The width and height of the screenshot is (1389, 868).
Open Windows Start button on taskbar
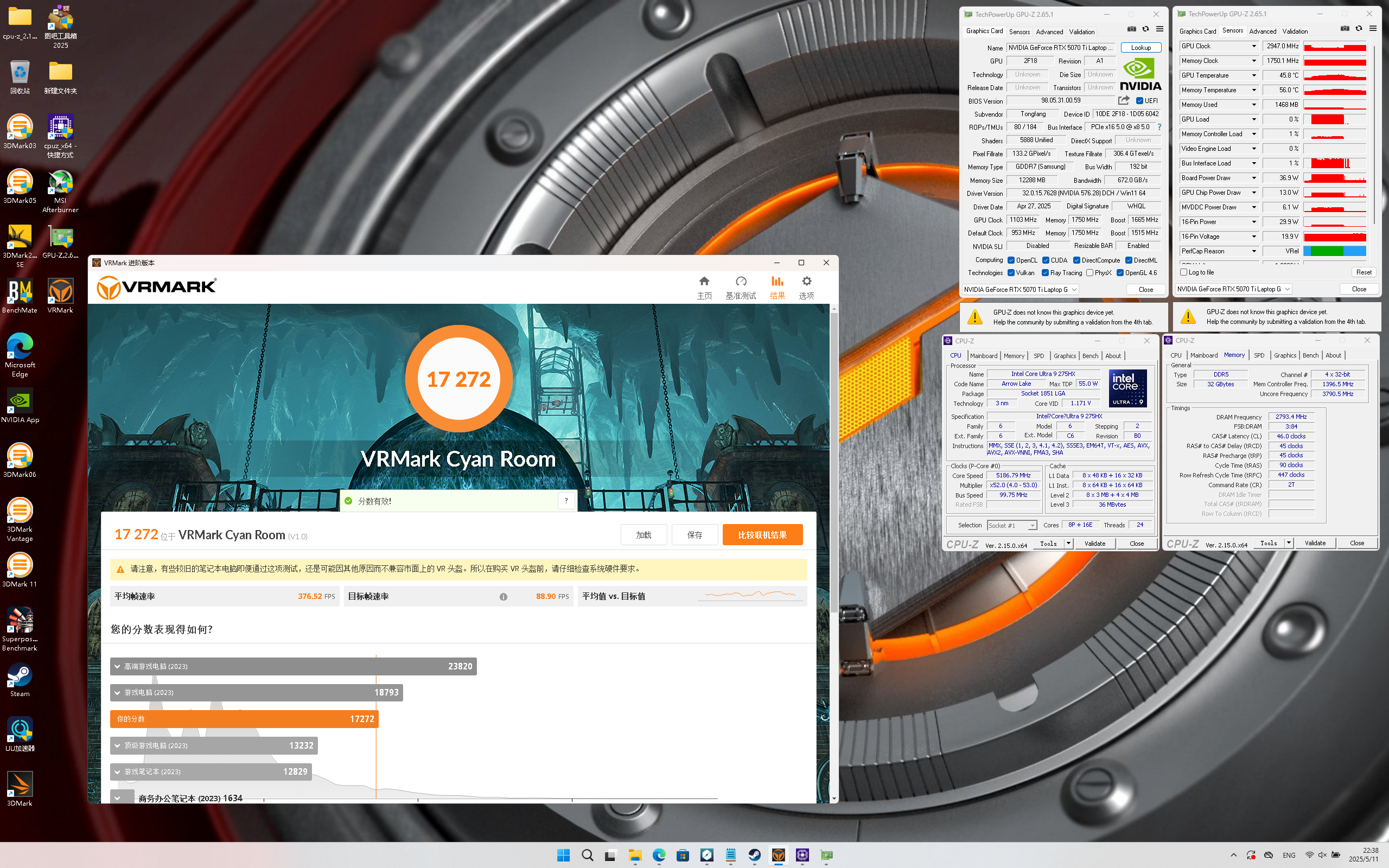(563, 855)
